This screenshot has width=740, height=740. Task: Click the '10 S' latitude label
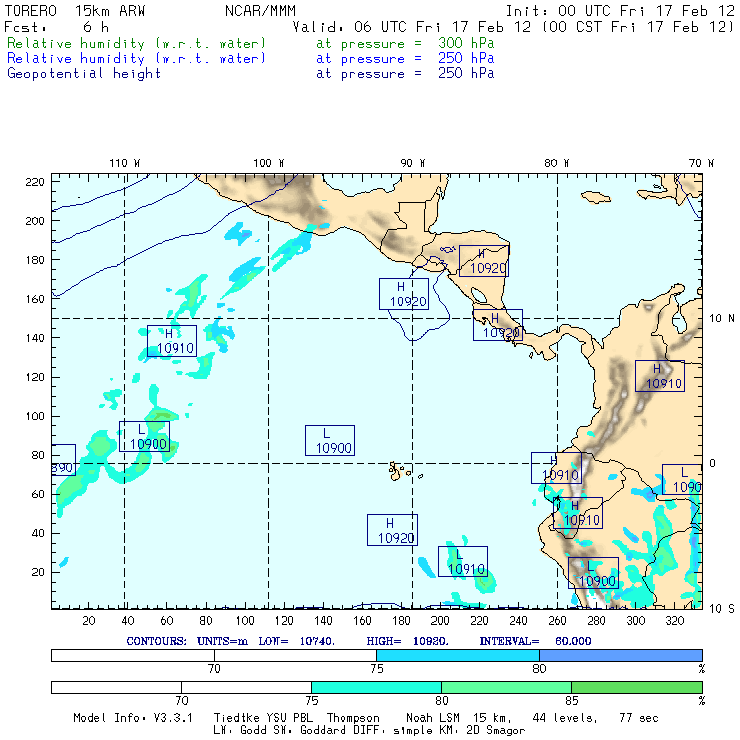[x=722, y=609]
